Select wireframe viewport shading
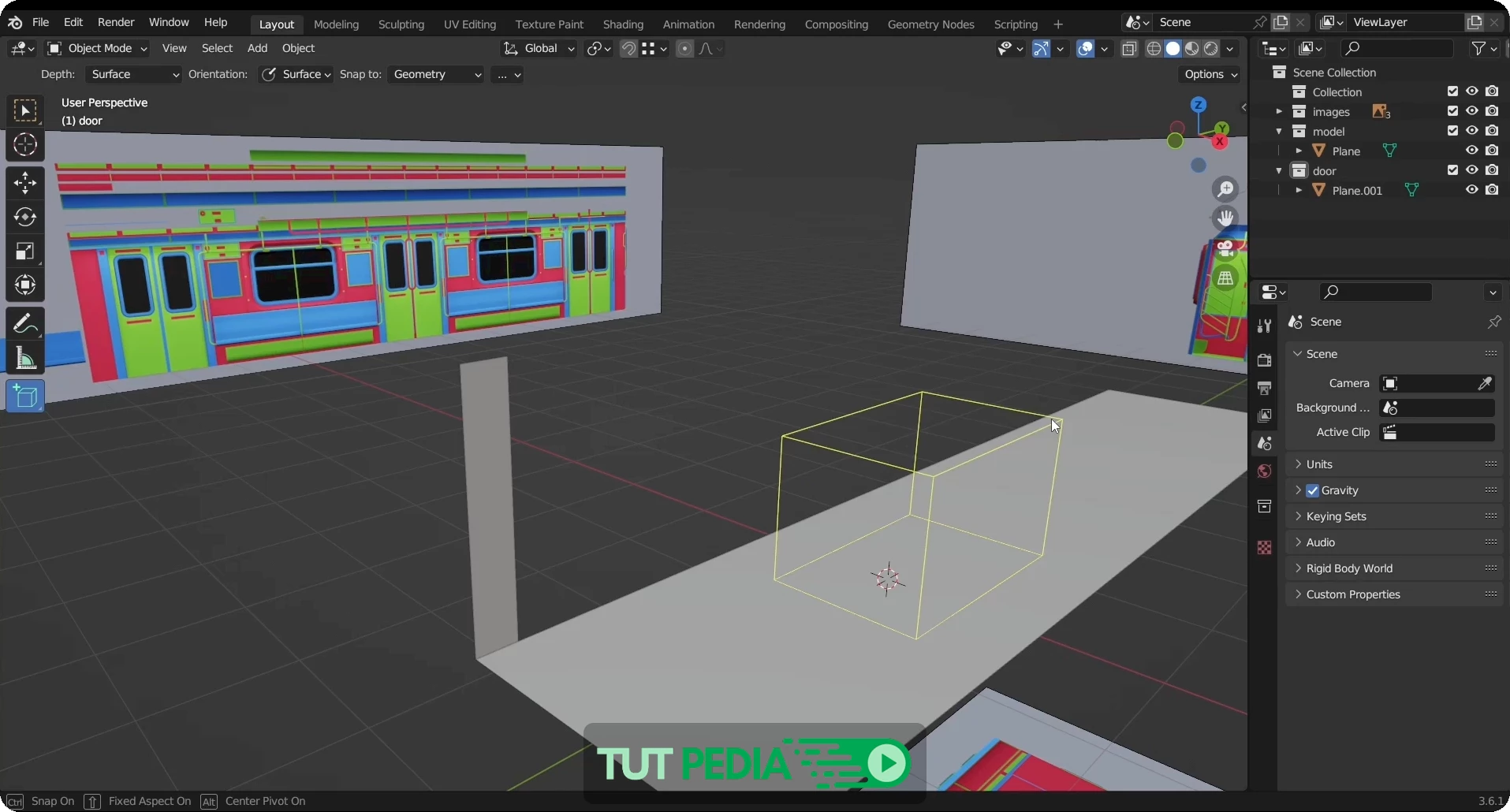The width and height of the screenshot is (1510, 812). (1154, 49)
